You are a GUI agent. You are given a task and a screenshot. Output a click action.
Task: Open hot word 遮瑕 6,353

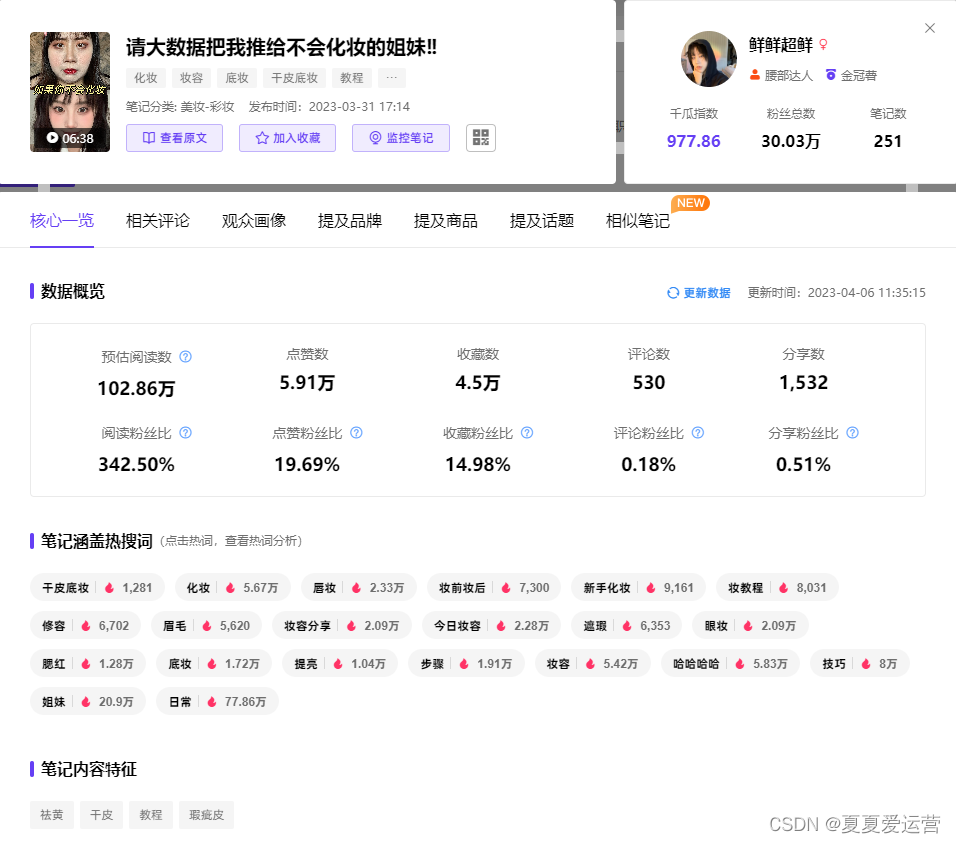pyautogui.click(x=626, y=625)
